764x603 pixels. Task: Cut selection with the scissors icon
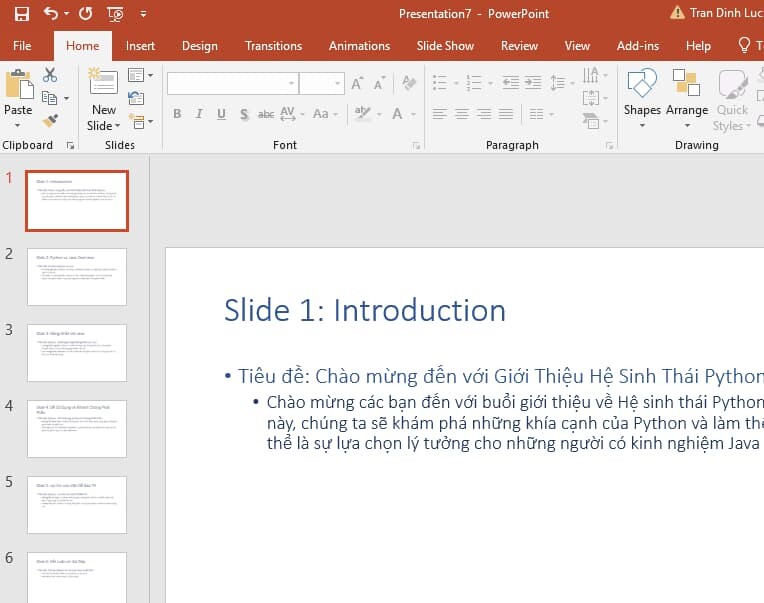[x=50, y=75]
